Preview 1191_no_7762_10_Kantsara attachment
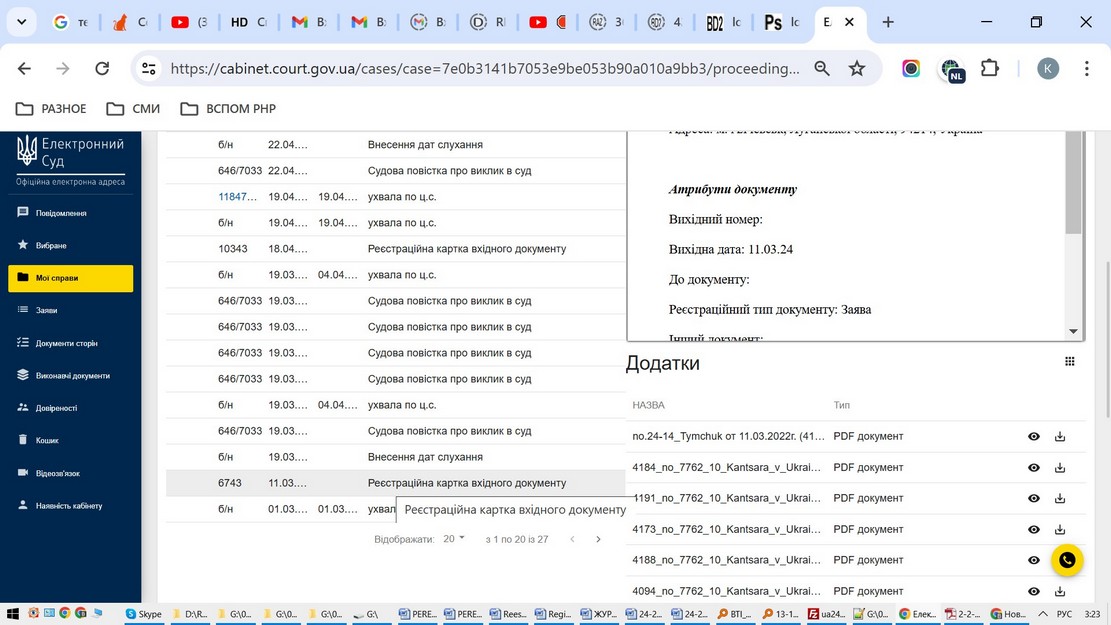The height and width of the screenshot is (625, 1111). [1034, 498]
